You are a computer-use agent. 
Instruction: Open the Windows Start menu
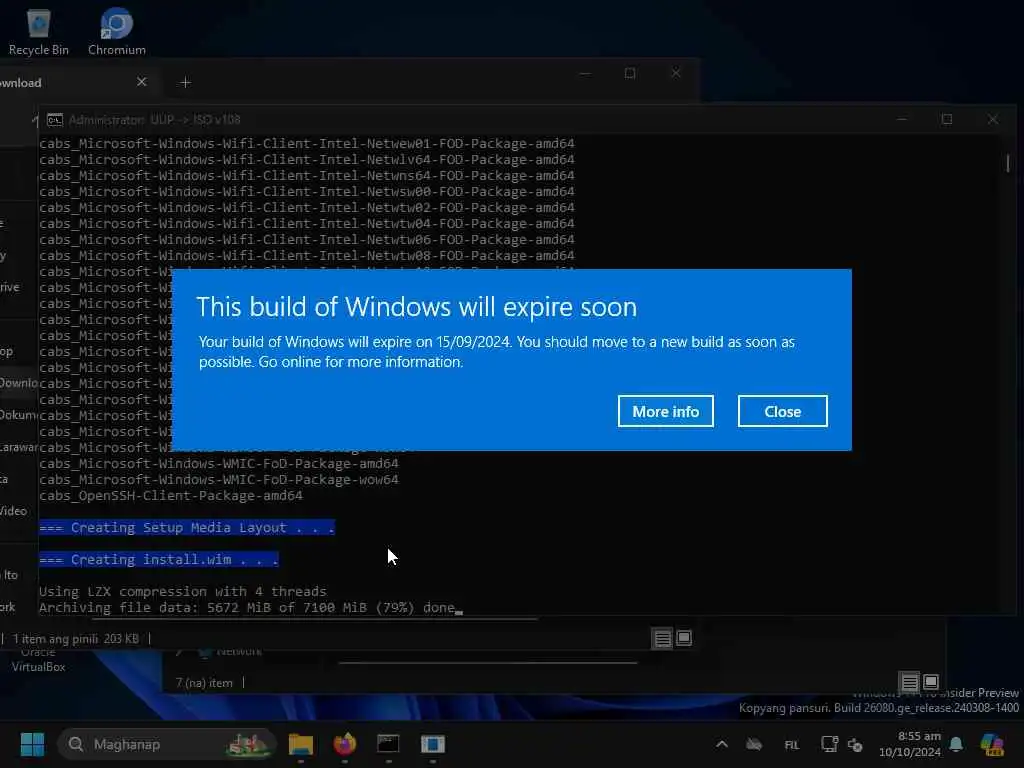pyautogui.click(x=32, y=744)
